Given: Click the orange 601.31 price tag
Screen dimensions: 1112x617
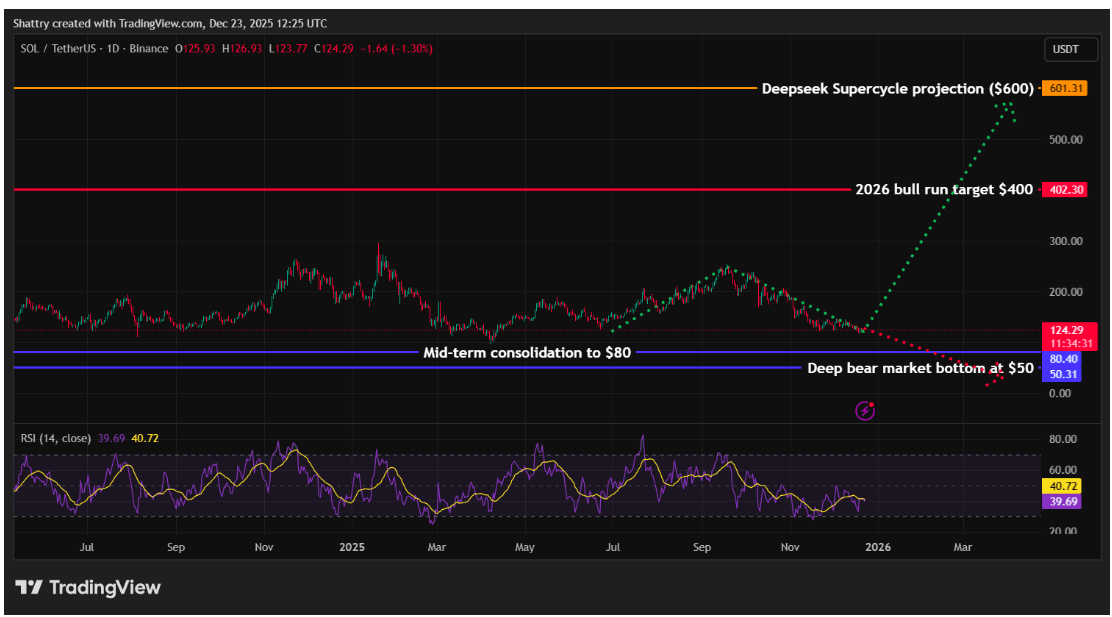Looking at the screenshot, I should pos(1064,89).
